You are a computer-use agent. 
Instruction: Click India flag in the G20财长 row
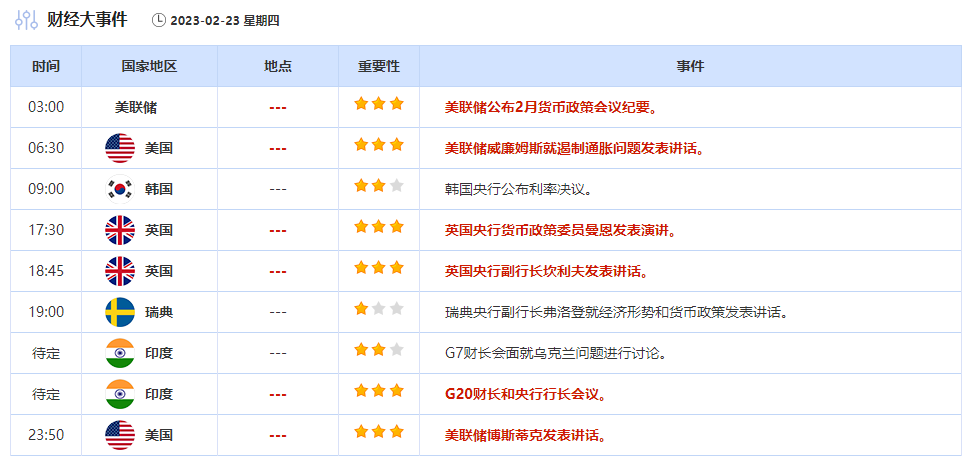coord(120,394)
